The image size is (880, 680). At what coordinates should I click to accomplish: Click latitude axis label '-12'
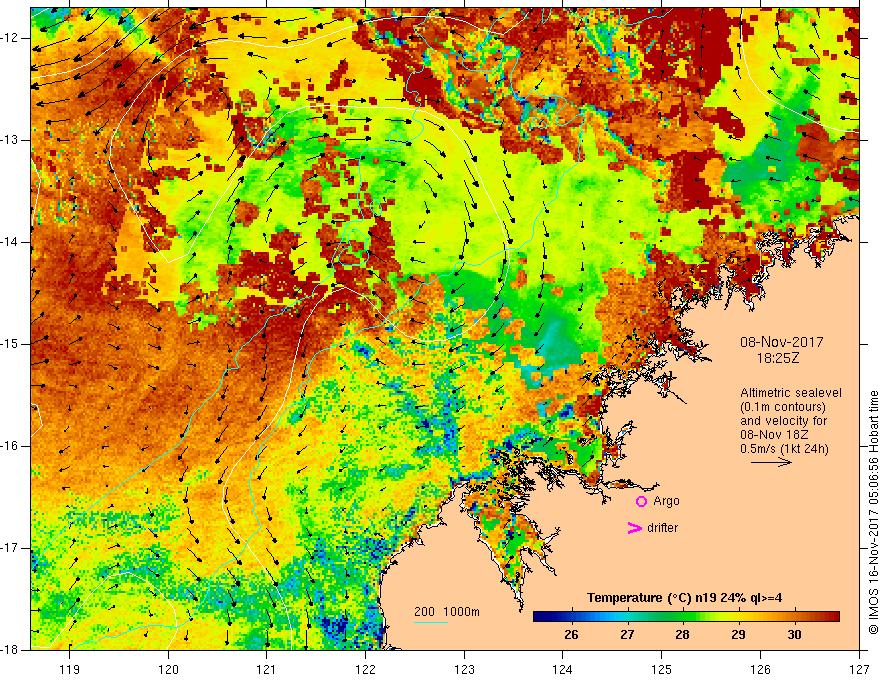[x=10, y=38]
